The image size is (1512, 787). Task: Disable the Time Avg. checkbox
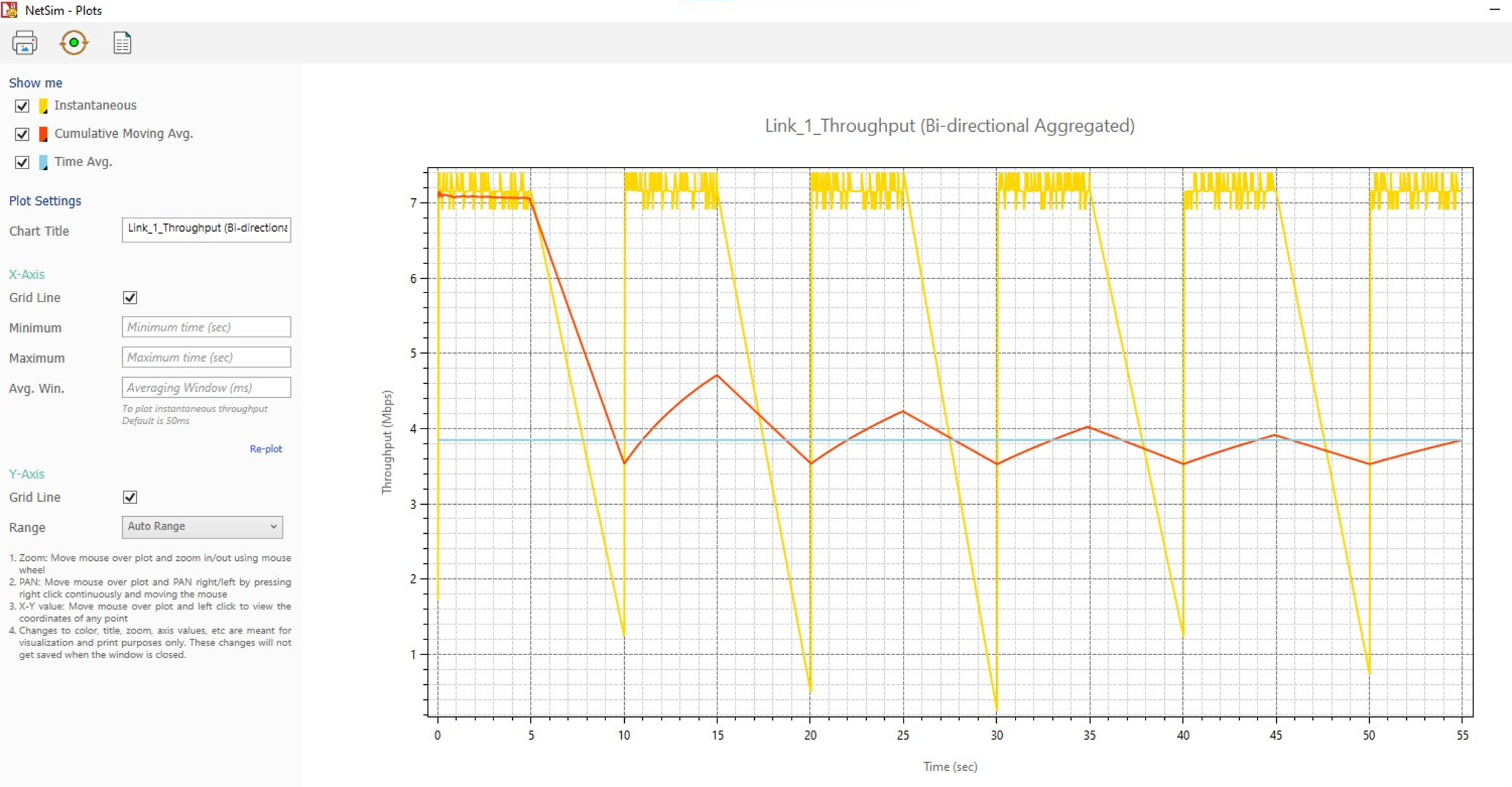tap(22, 162)
